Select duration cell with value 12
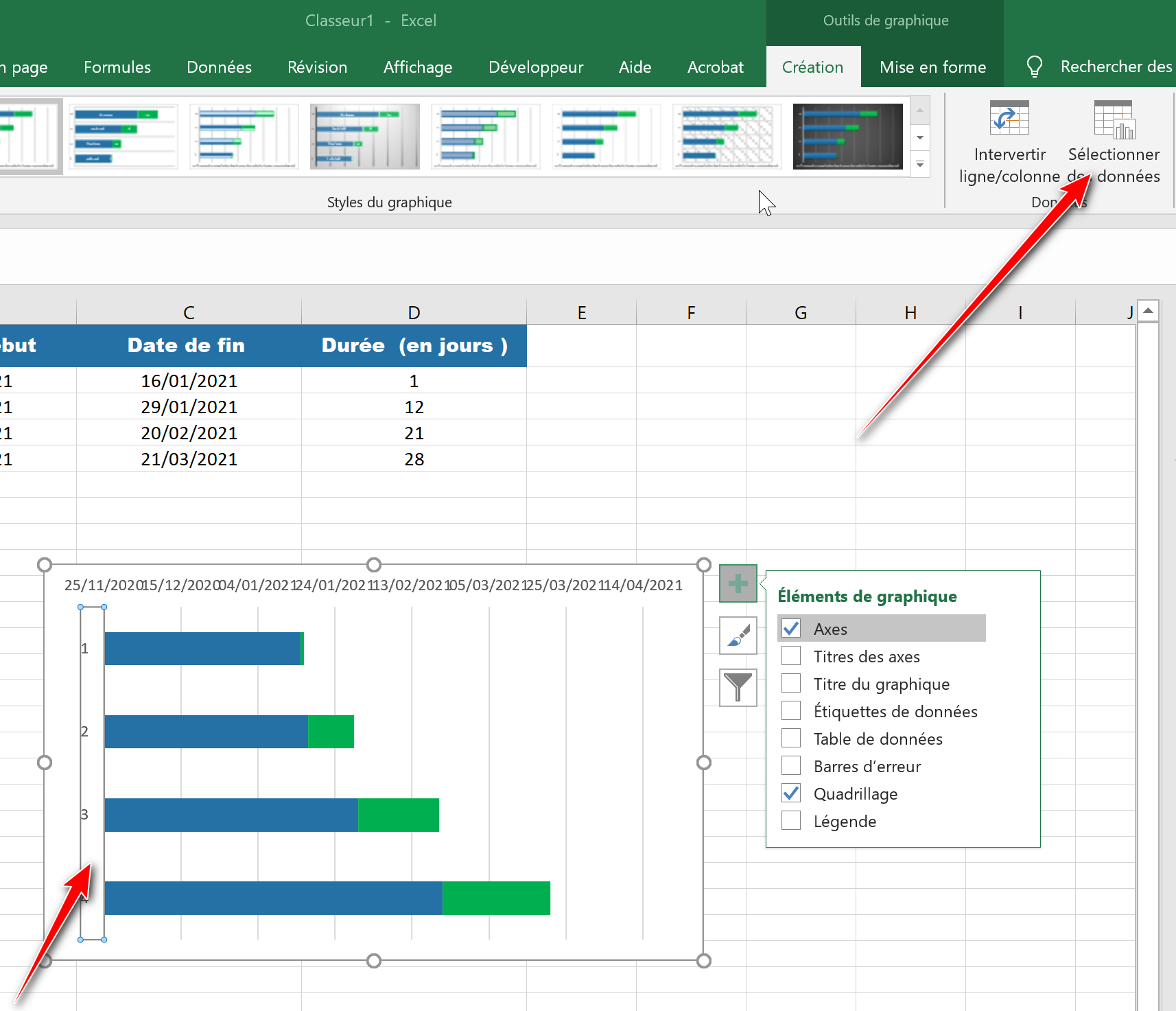 tap(414, 406)
